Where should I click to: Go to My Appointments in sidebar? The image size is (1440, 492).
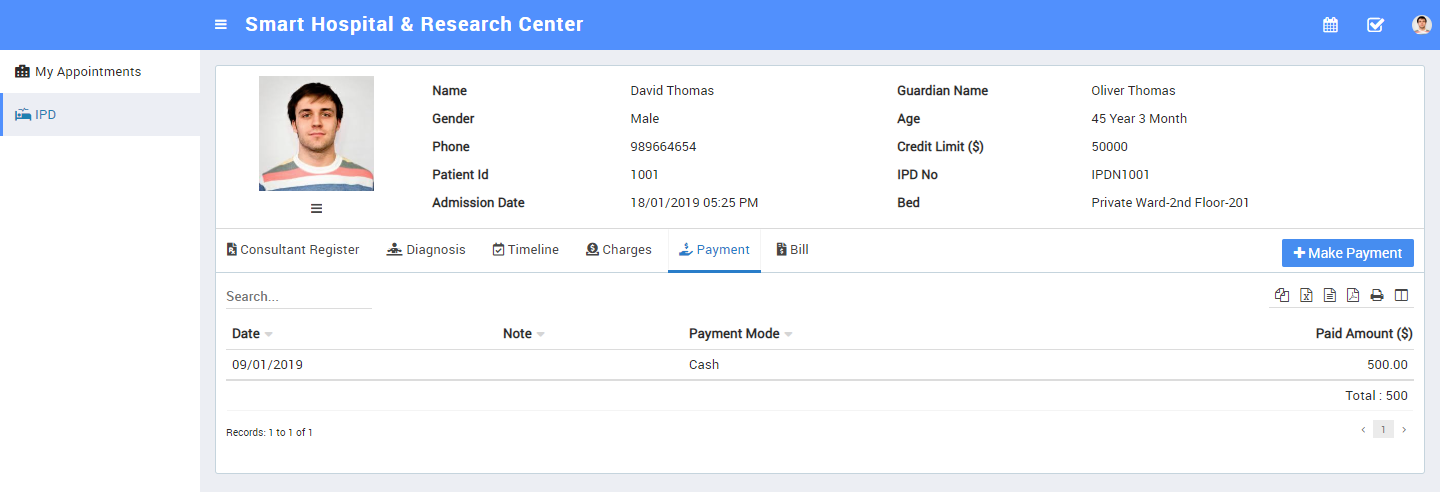(88, 72)
